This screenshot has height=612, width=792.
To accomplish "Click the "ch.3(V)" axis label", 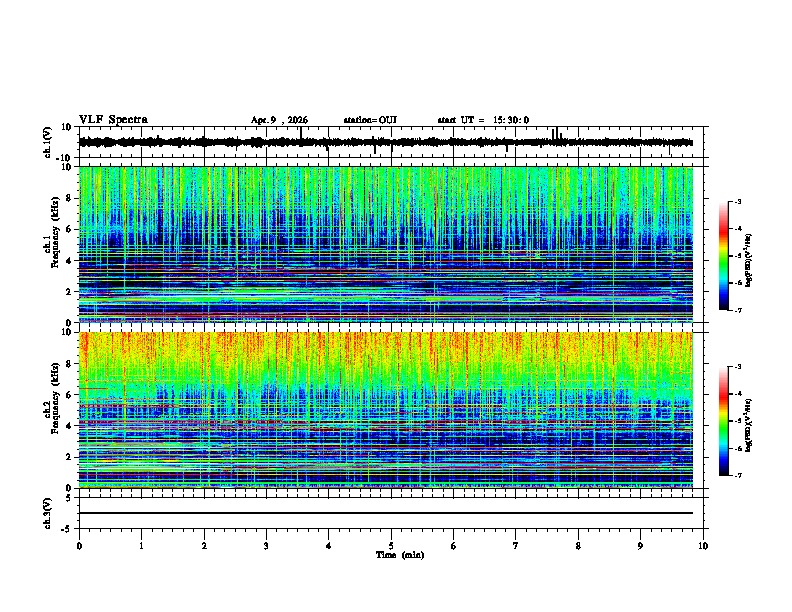I will 48,513.
